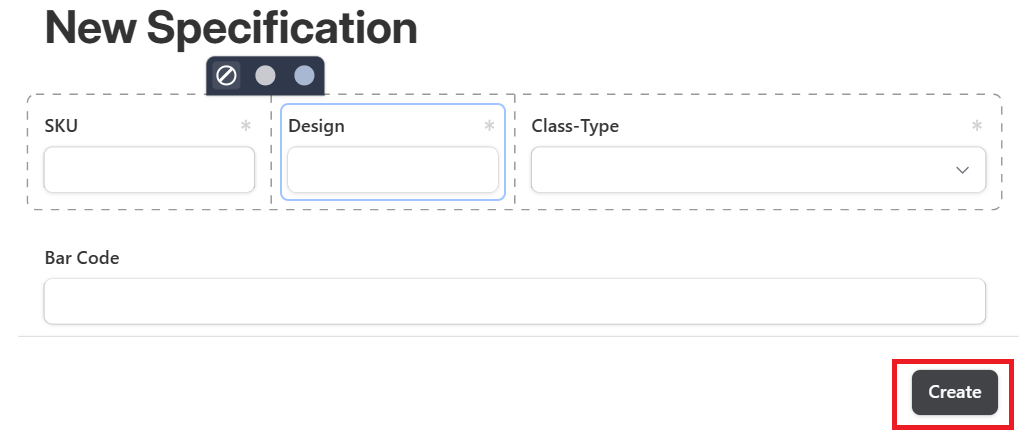
Task: Pick the blue-gray color circle
Action: [304, 76]
